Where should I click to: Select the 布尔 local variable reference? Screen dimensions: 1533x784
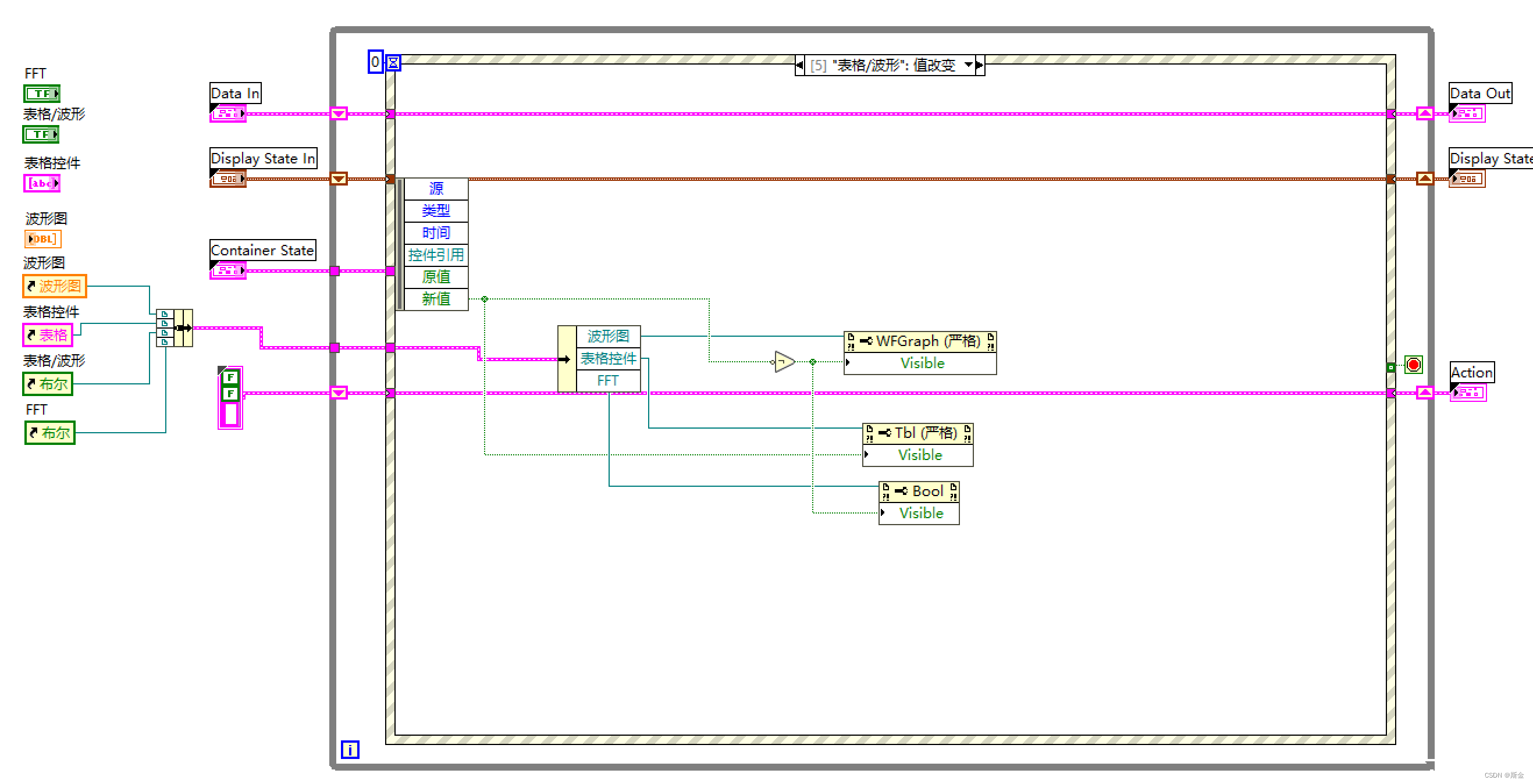click(47, 384)
